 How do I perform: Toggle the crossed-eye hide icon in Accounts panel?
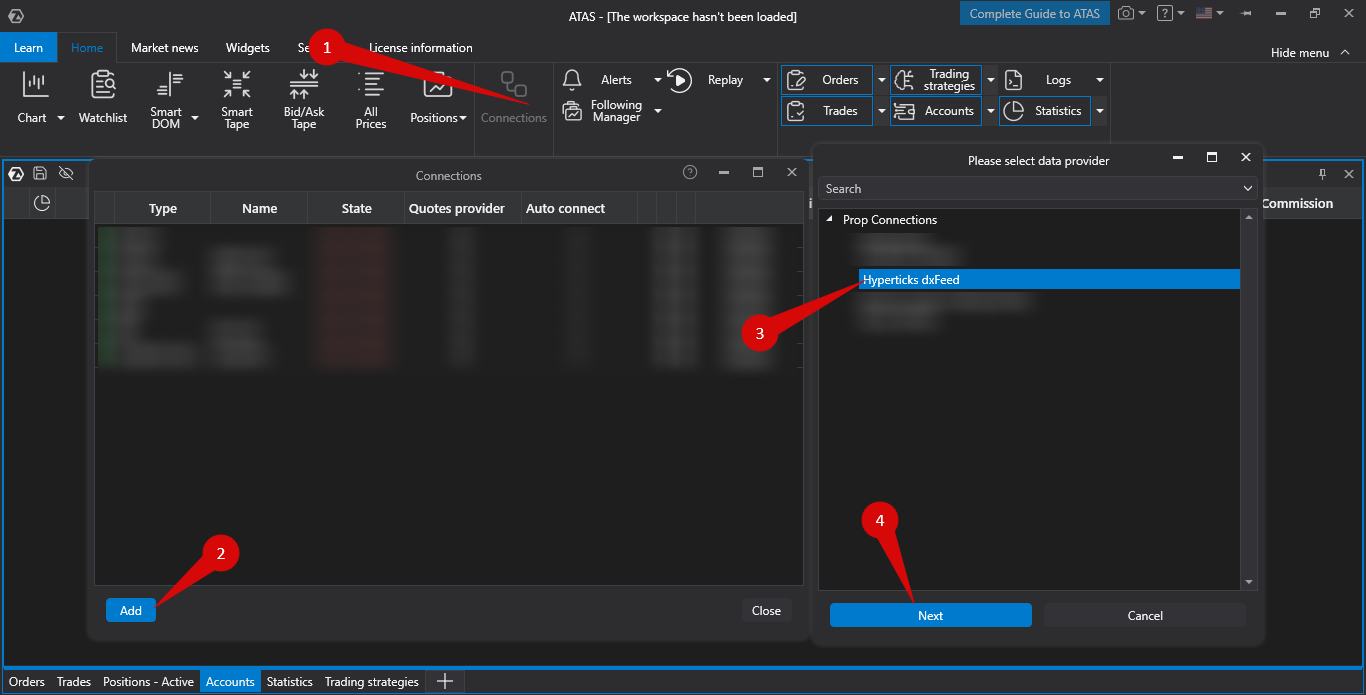[x=66, y=173]
